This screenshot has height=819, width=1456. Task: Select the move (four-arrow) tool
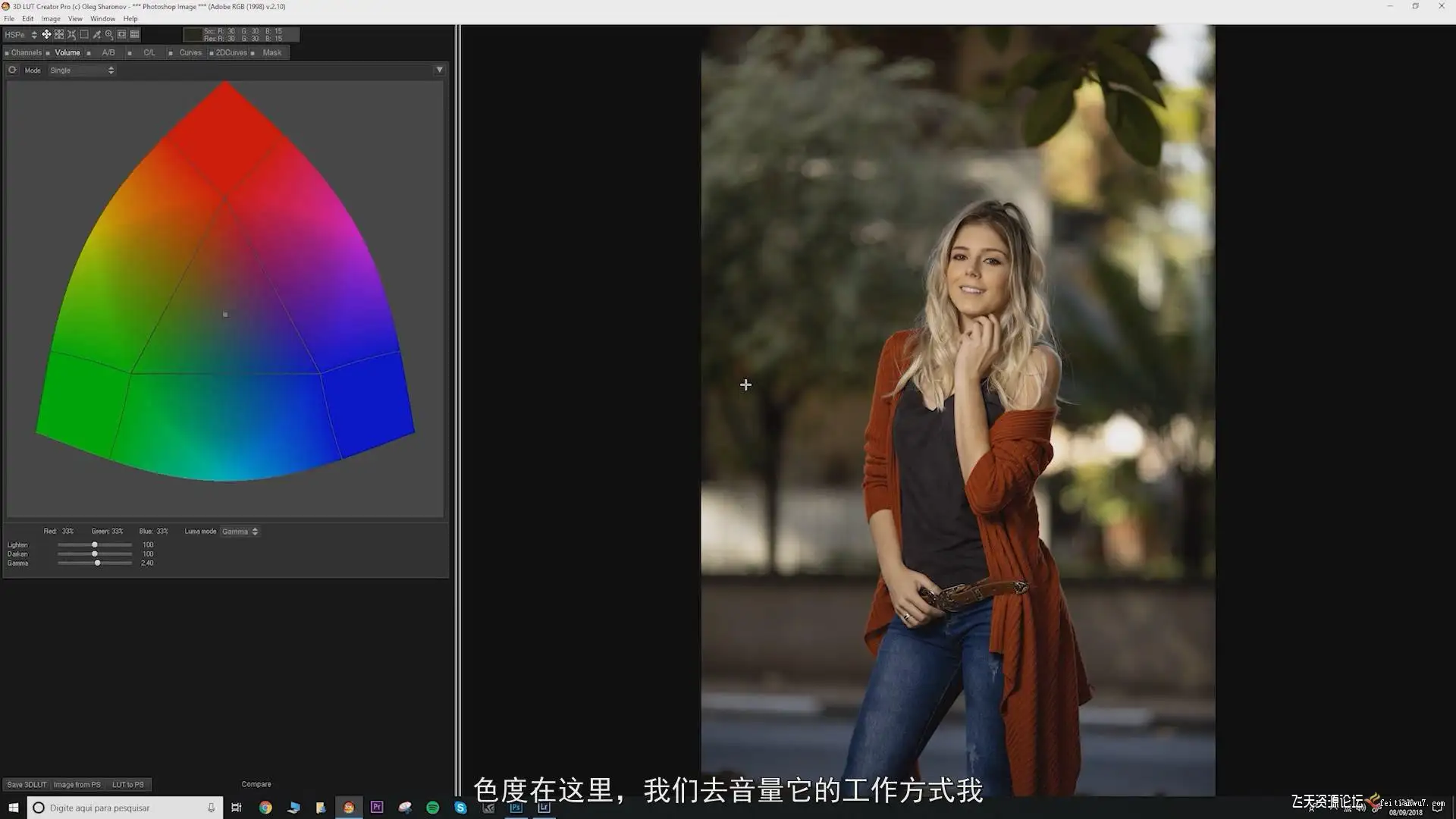pos(46,34)
